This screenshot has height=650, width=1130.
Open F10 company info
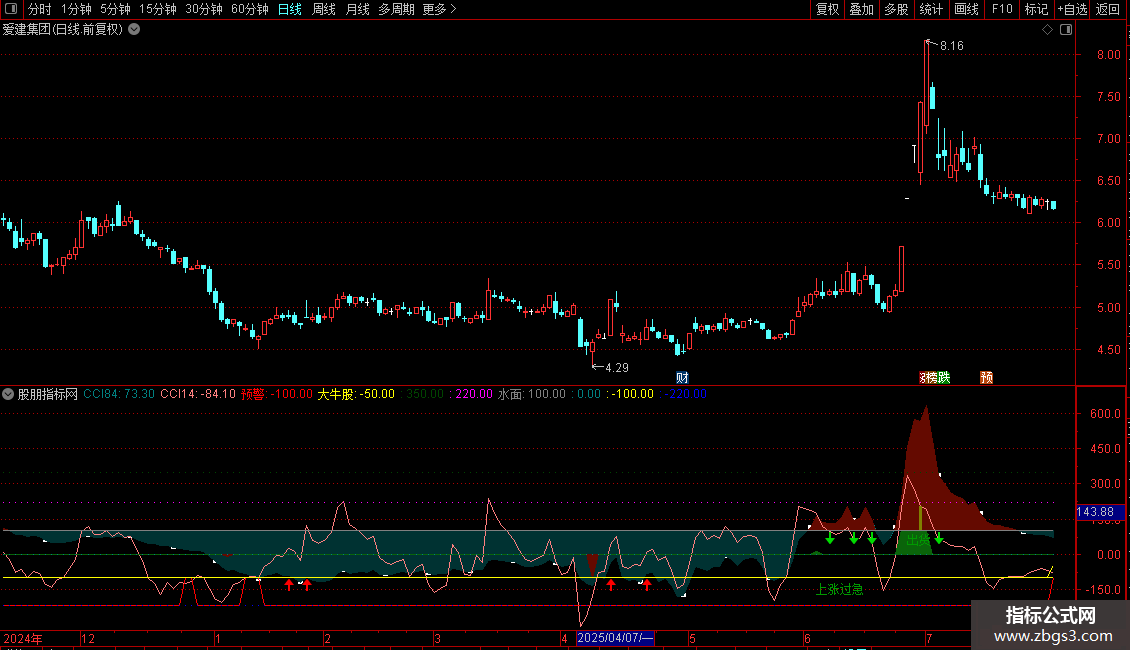tap(1002, 9)
